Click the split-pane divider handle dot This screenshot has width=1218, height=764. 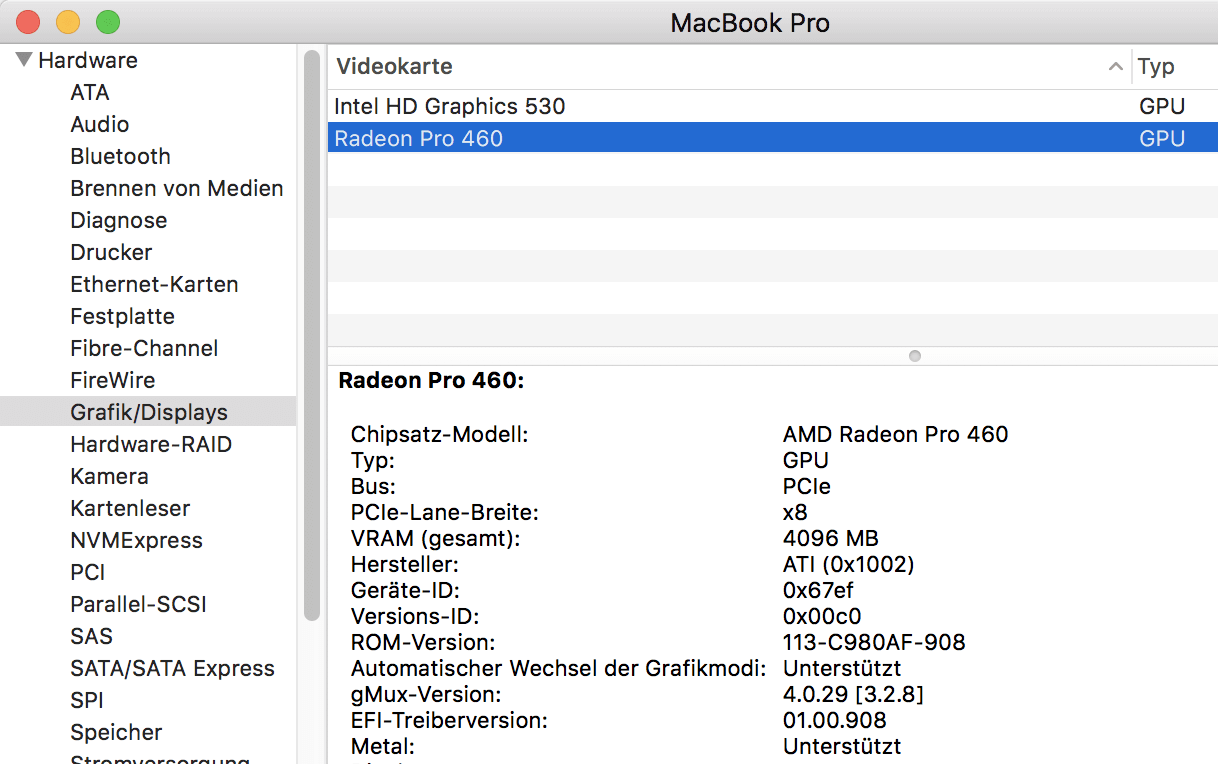(x=914, y=356)
